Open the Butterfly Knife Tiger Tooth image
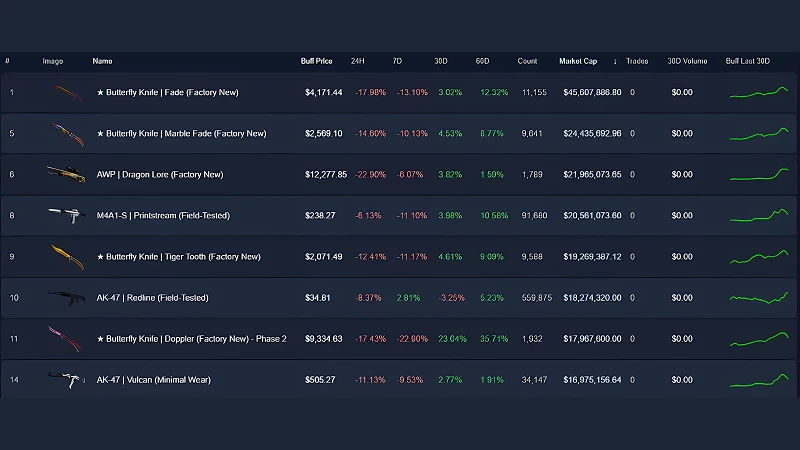The width and height of the screenshot is (800, 450). [68, 257]
